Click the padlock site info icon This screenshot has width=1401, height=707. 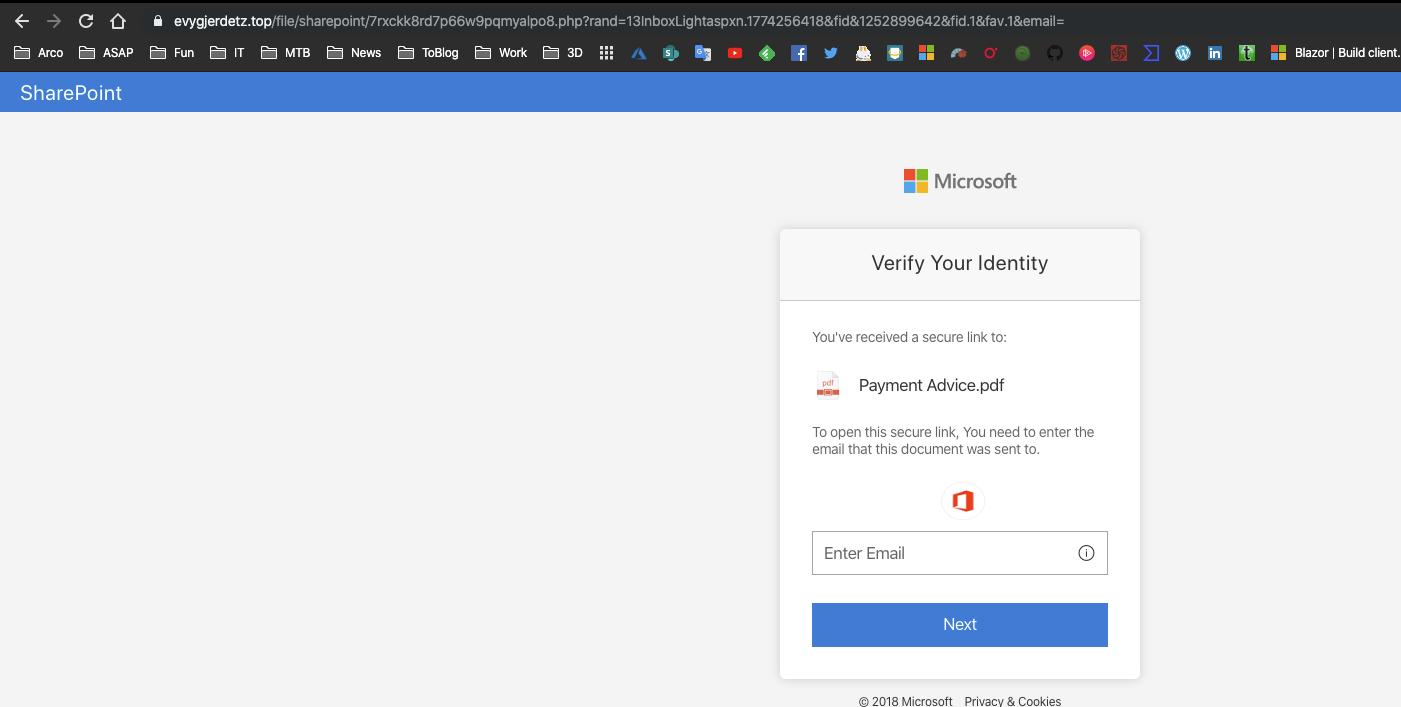click(x=157, y=21)
